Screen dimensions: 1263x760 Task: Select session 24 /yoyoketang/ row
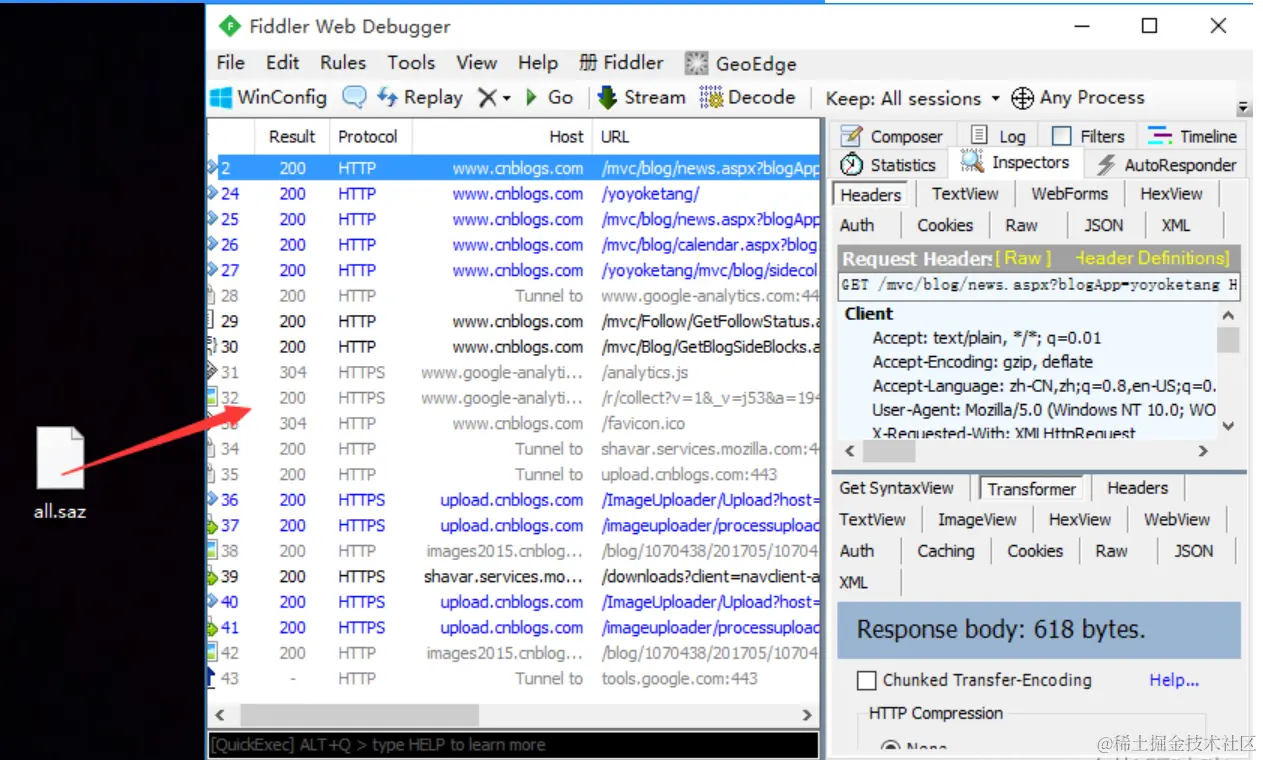point(513,194)
